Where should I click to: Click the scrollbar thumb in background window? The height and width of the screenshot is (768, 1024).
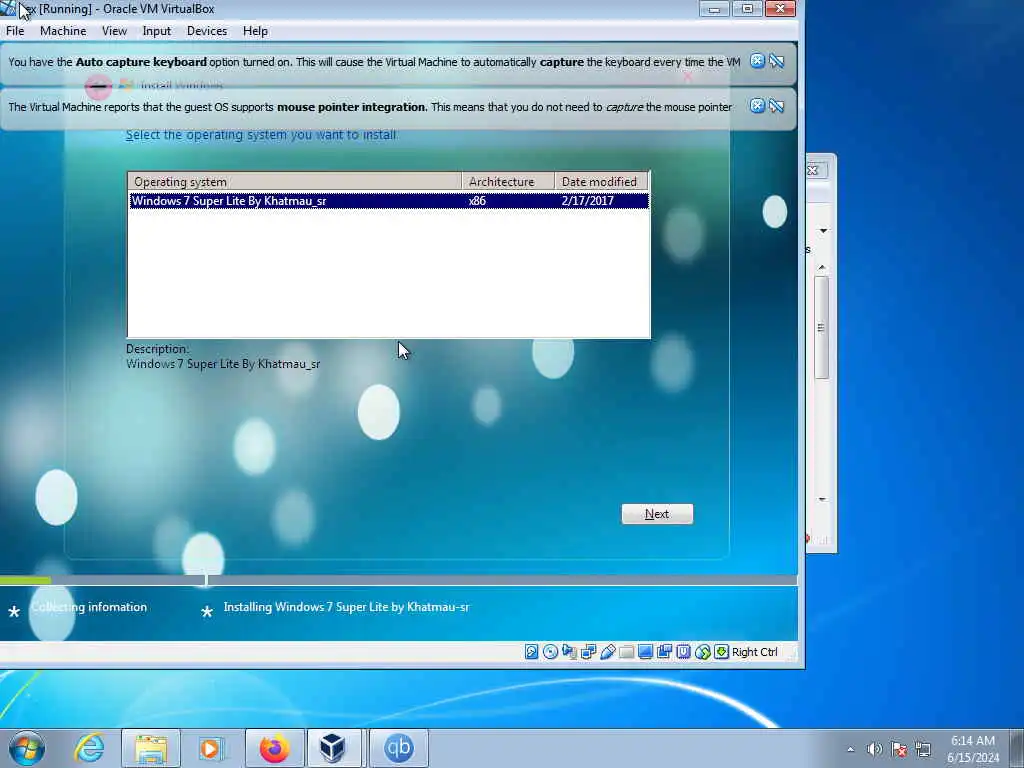pyautogui.click(x=822, y=327)
